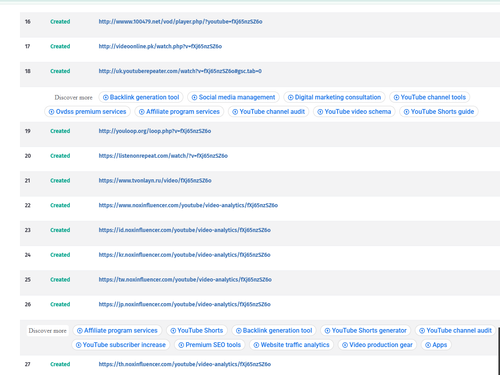Click the arrow icon on the Apps chip
Image resolution: width=500 pixels, height=375 pixels.
pyautogui.click(x=428, y=345)
